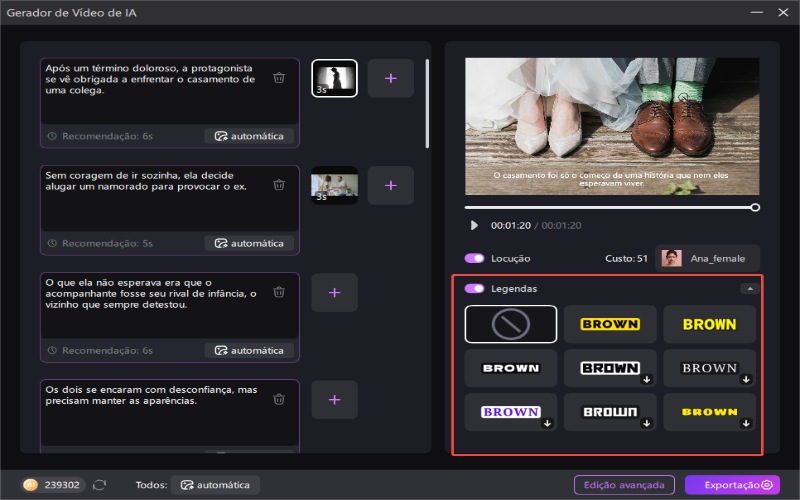Image resolution: width=800 pixels, height=500 pixels.
Task: Open the Ana_female voice selector
Action: coord(708,258)
